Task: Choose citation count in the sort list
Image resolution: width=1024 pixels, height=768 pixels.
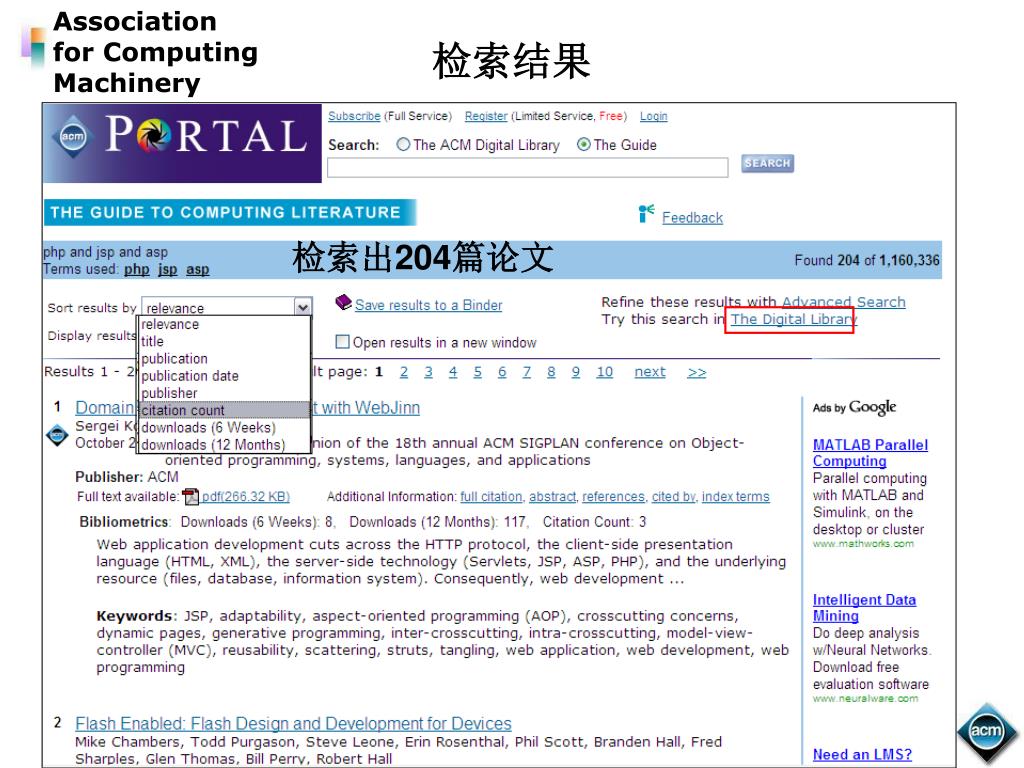Action: pyautogui.click(x=225, y=410)
